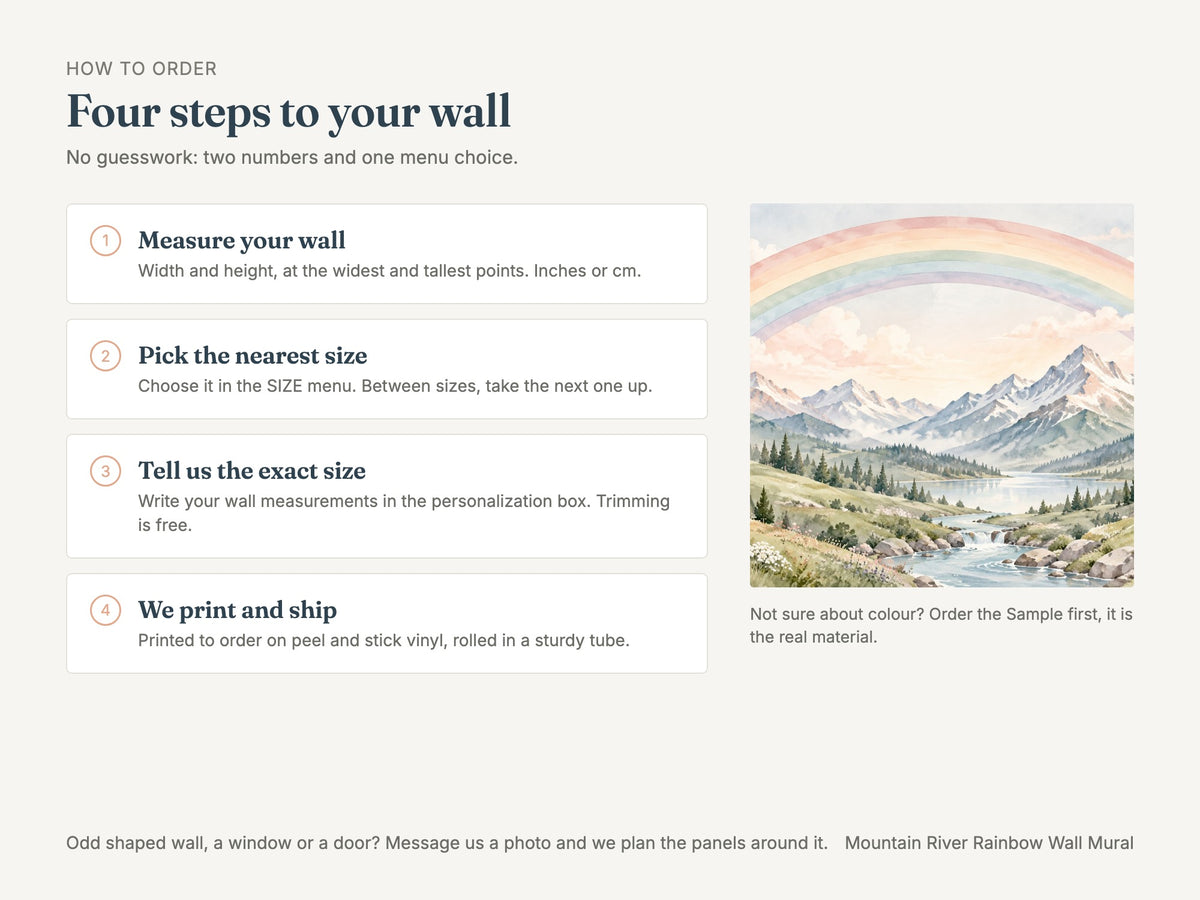Click the 'HOW TO ORDER' label

point(142,69)
